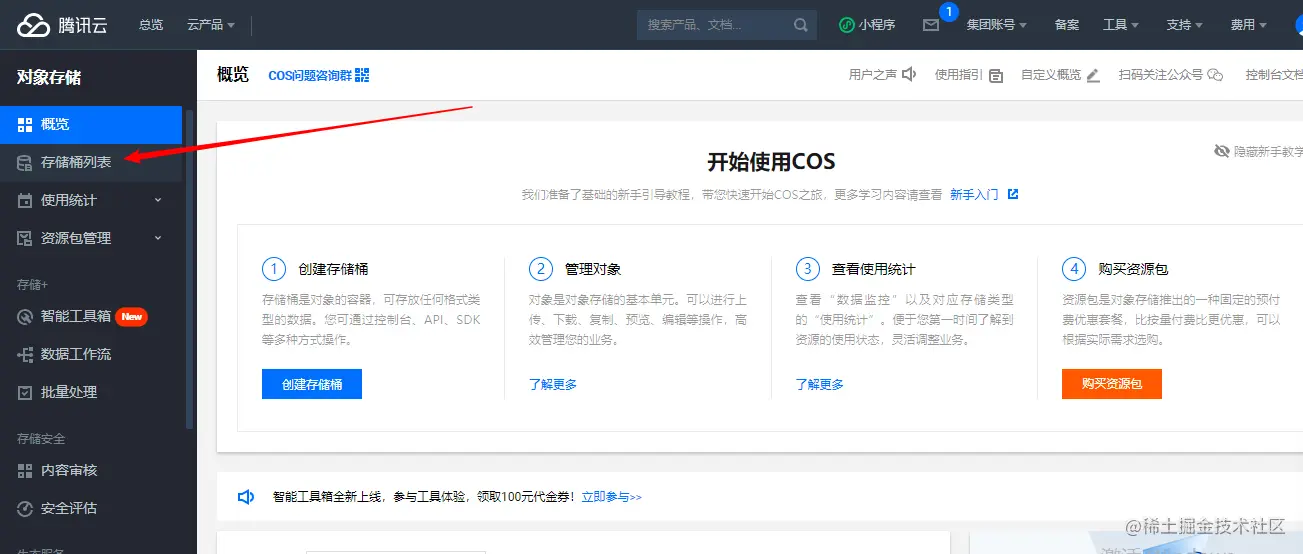Click step number 2 circle
The height and width of the screenshot is (554, 1303).
point(541,269)
